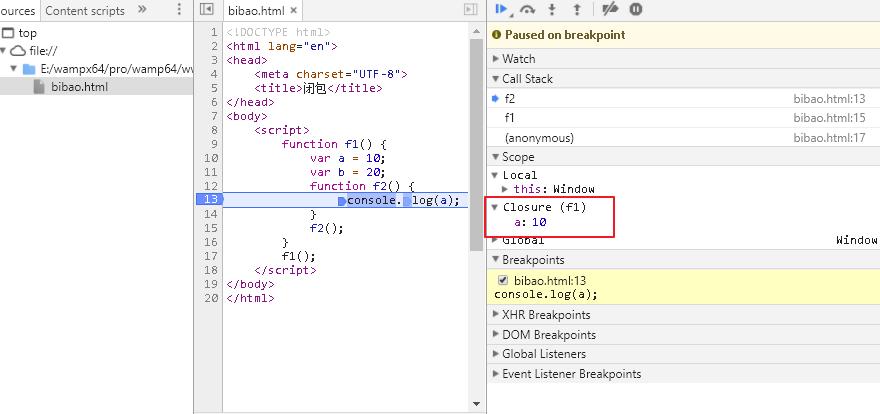Select the (anonymous) call stack frame
Image resolution: width=880 pixels, height=414 pixels.
click(683, 138)
